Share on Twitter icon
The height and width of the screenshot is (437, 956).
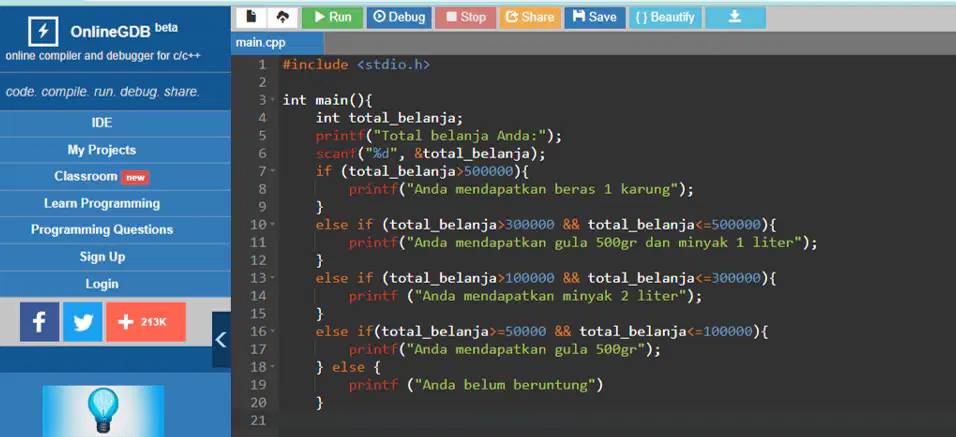83,322
